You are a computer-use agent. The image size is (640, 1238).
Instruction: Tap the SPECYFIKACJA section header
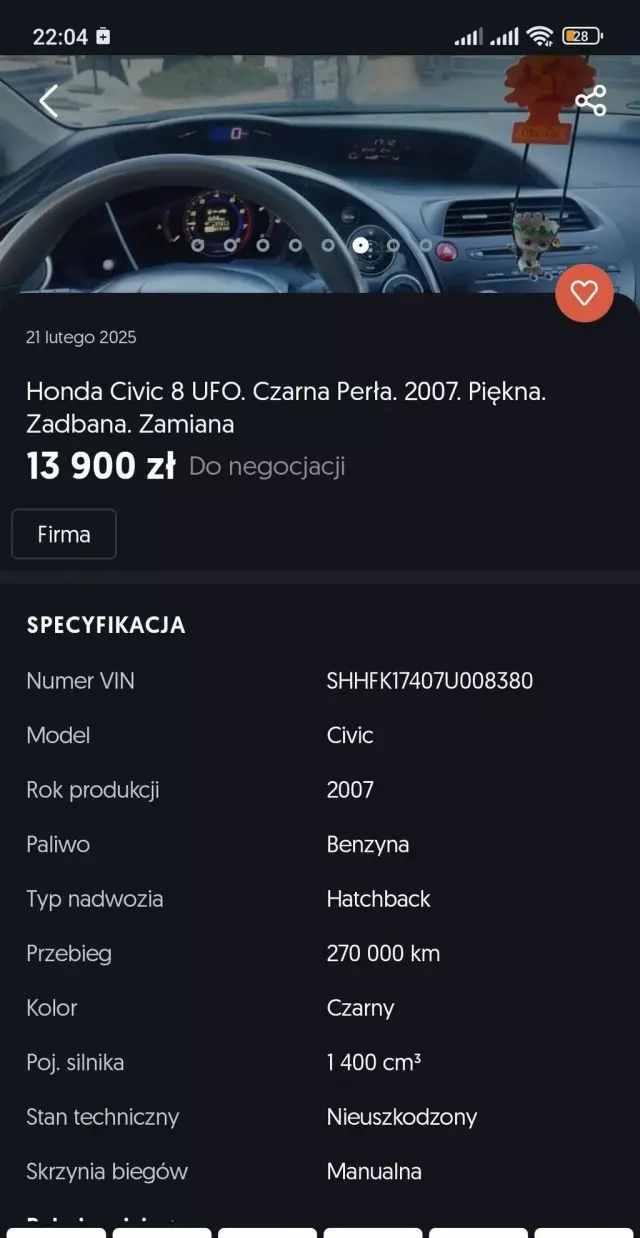(106, 625)
